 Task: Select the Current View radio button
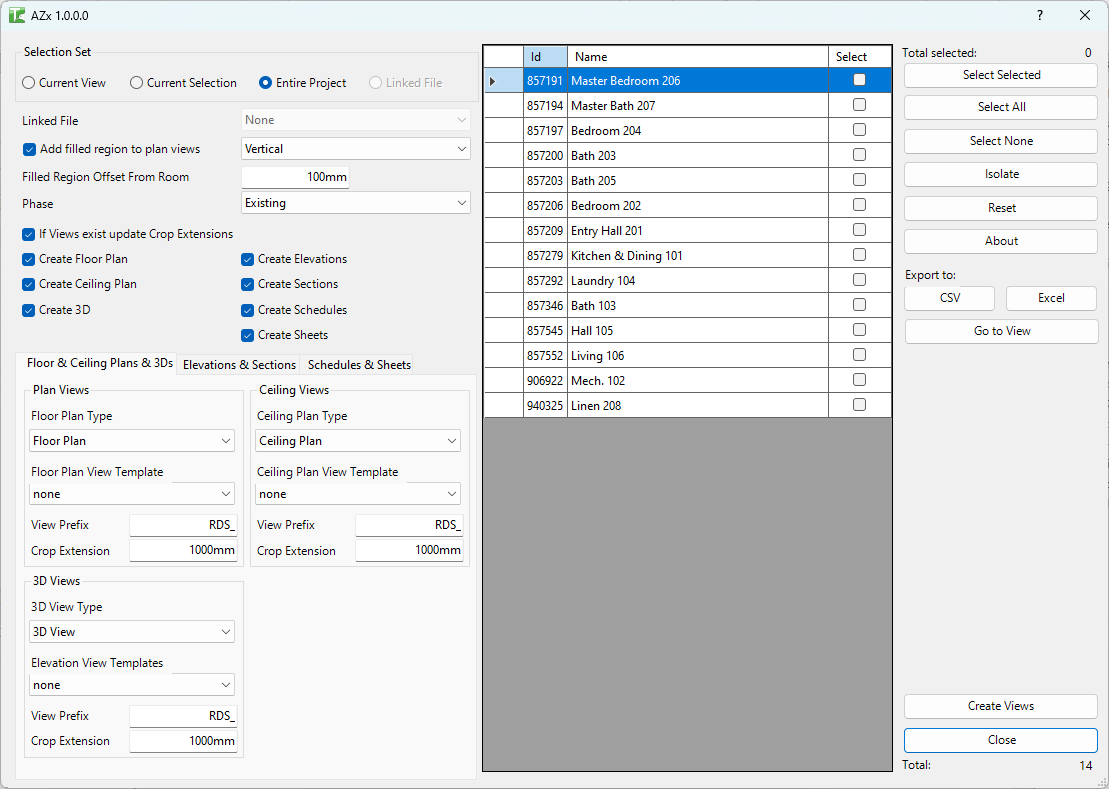coord(27,83)
